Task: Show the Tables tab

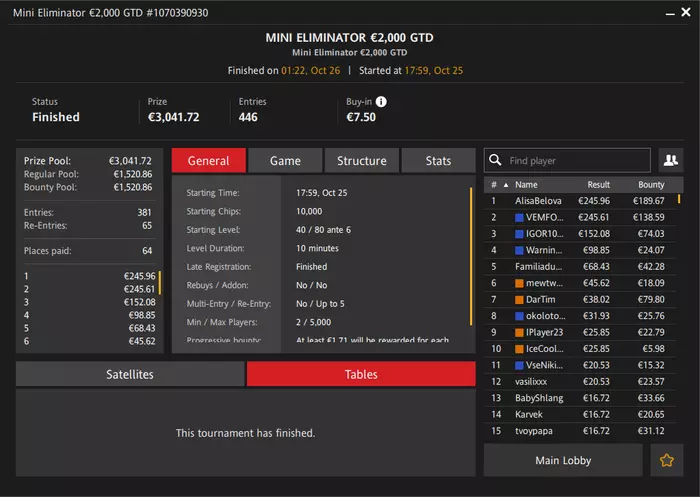Action: point(361,374)
